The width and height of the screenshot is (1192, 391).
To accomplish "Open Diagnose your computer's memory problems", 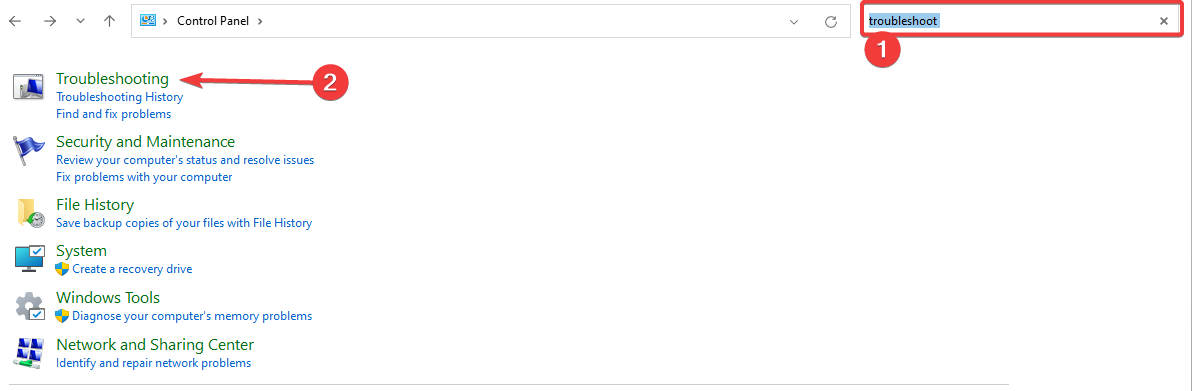I will 192,316.
